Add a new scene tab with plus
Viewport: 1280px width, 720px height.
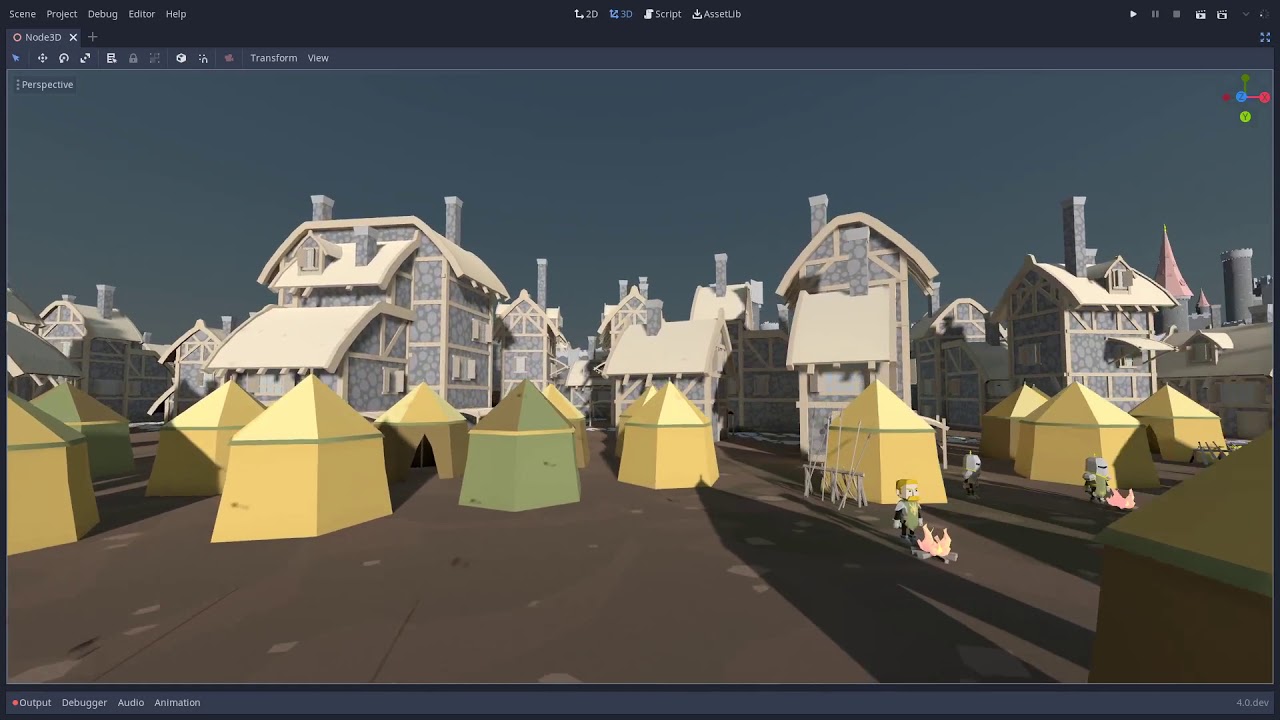[92, 37]
